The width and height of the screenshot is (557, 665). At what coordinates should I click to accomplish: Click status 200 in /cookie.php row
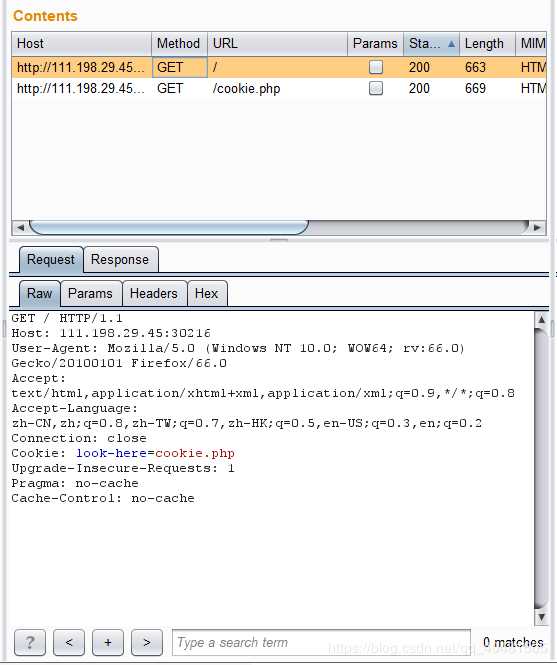coord(419,88)
